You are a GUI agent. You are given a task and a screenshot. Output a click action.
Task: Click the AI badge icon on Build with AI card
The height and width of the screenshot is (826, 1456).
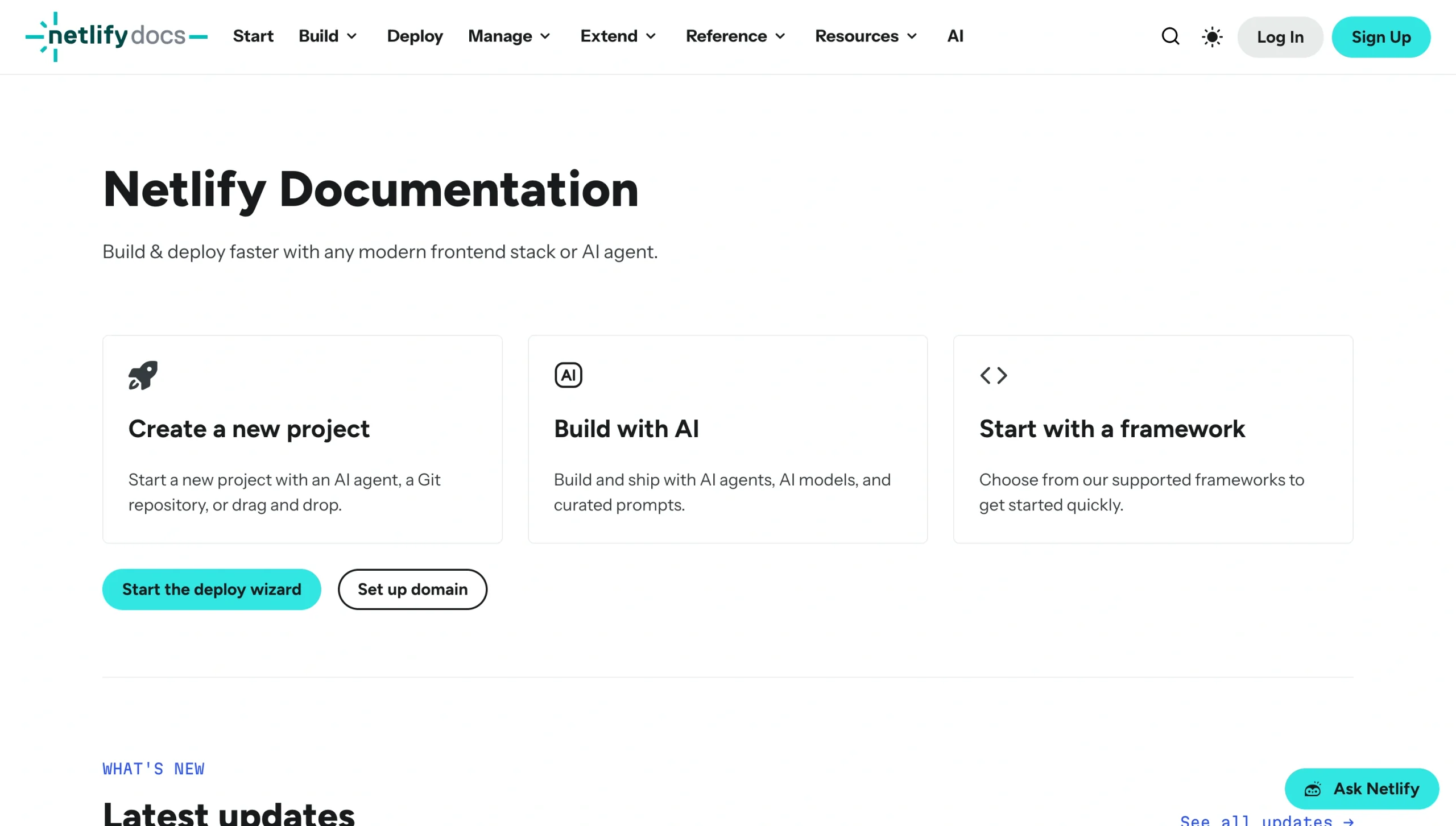click(568, 375)
